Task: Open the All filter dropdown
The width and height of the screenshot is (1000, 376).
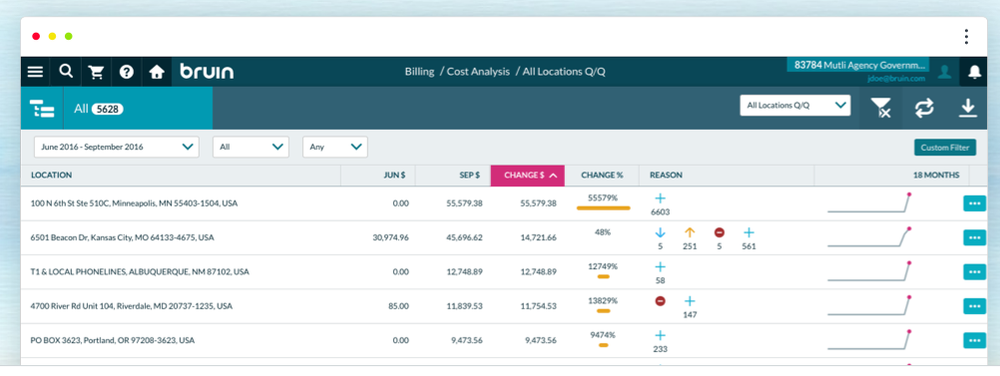Action: pyautogui.click(x=251, y=147)
